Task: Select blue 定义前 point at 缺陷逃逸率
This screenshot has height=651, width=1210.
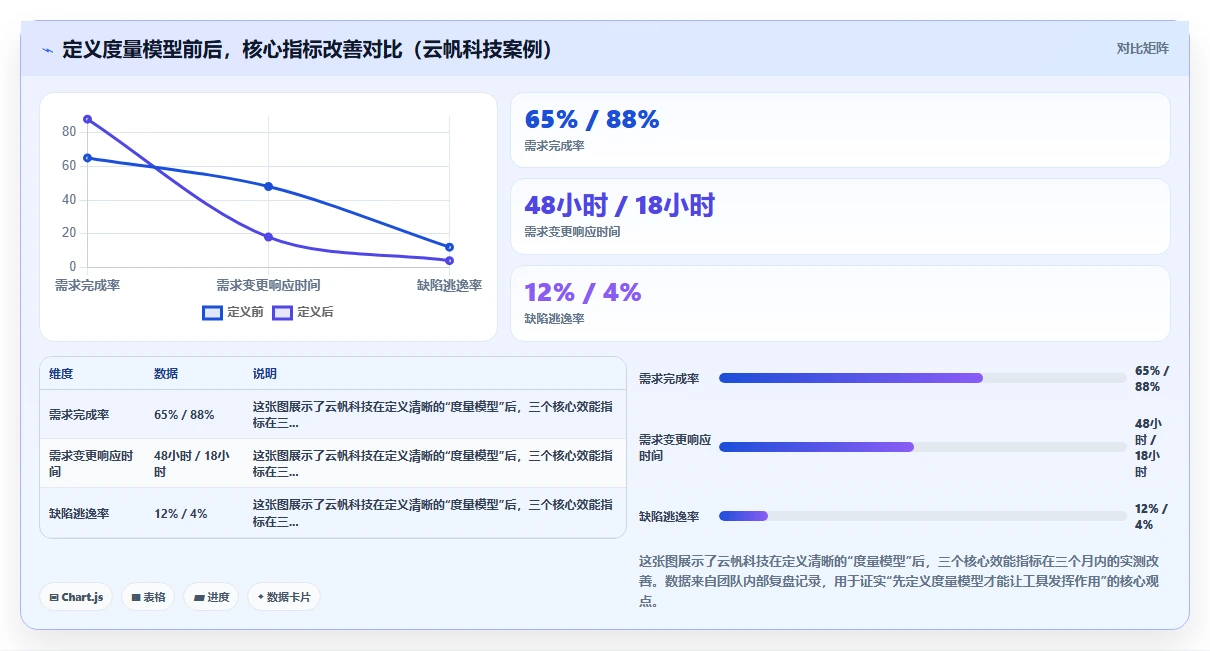Action: 449,247
